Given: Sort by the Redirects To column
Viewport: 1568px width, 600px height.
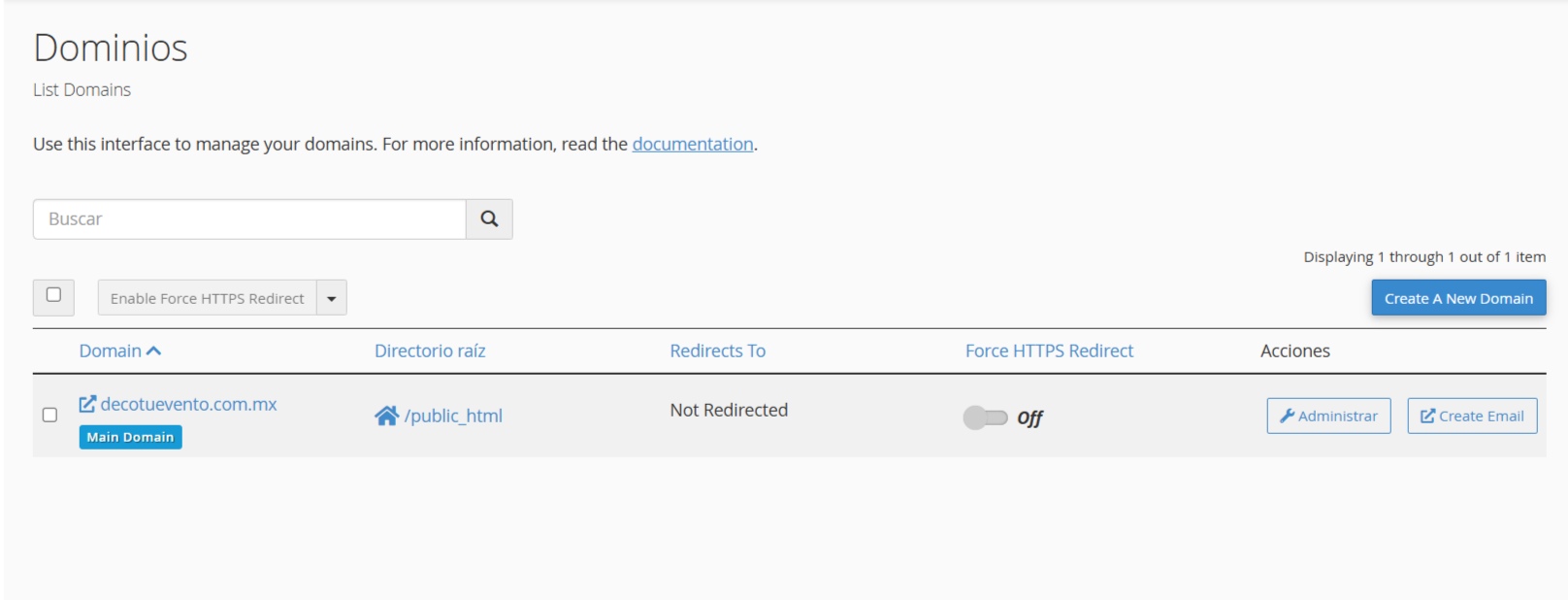Looking at the screenshot, I should [x=717, y=351].
